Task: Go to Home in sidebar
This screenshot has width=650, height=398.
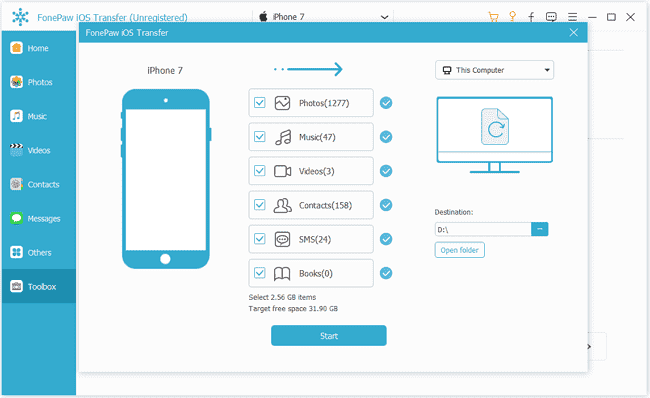Action: point(39,48)
